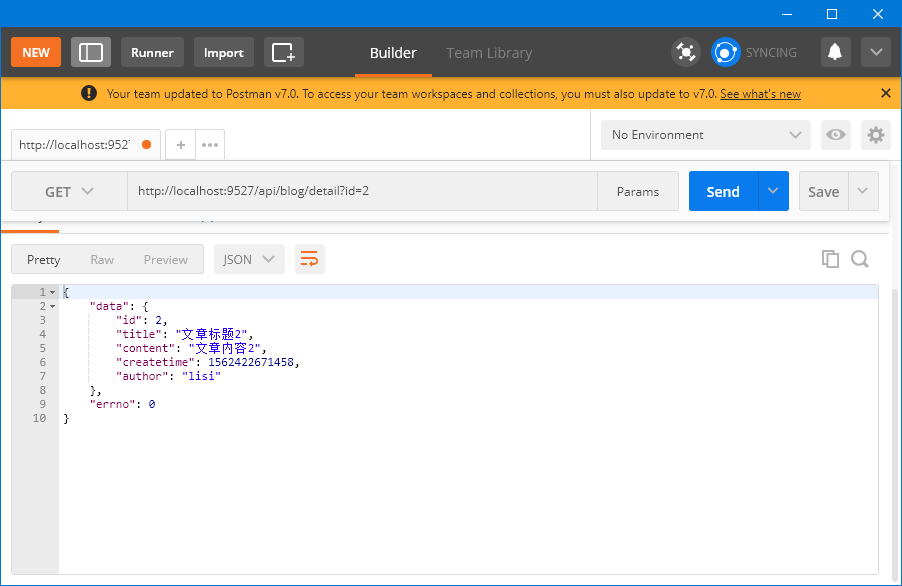
Task: Click the Save button
Action: pyautogui.click(x=823, y=191)
